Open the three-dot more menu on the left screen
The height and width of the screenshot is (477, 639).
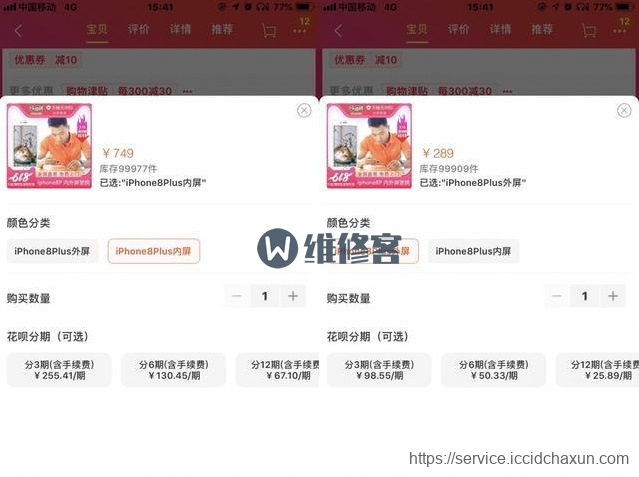pos(299,31)
